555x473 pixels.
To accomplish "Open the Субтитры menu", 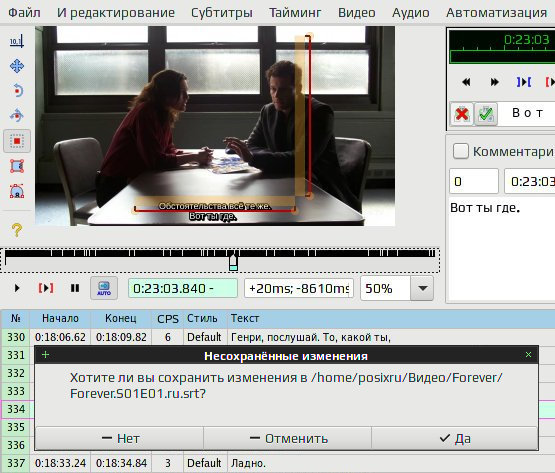I will pos(222,12).
